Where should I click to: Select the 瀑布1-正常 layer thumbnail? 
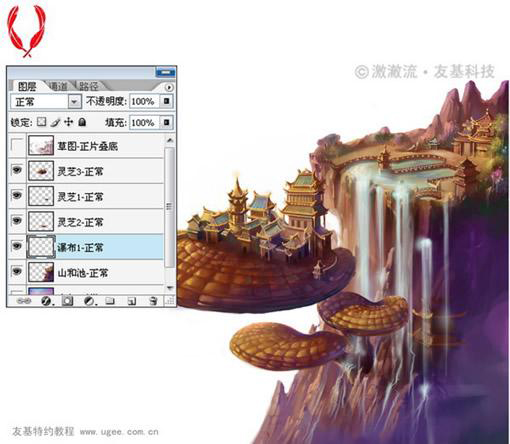(x=41, y=246)
